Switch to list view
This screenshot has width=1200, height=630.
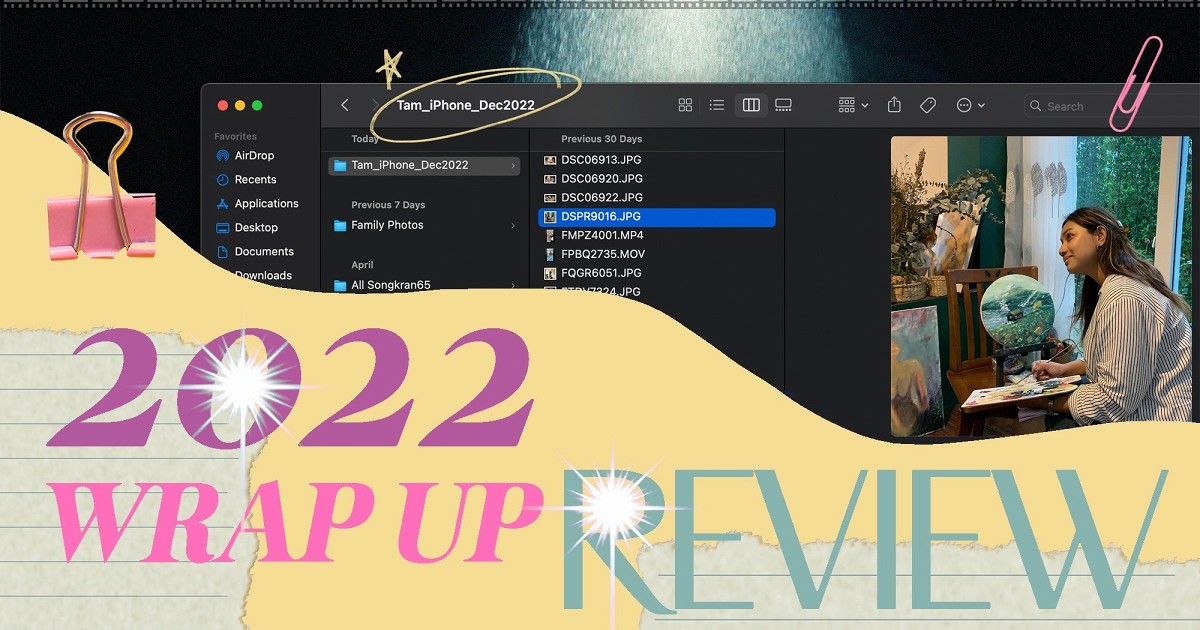pyautogui.click(x=717, y=105)
